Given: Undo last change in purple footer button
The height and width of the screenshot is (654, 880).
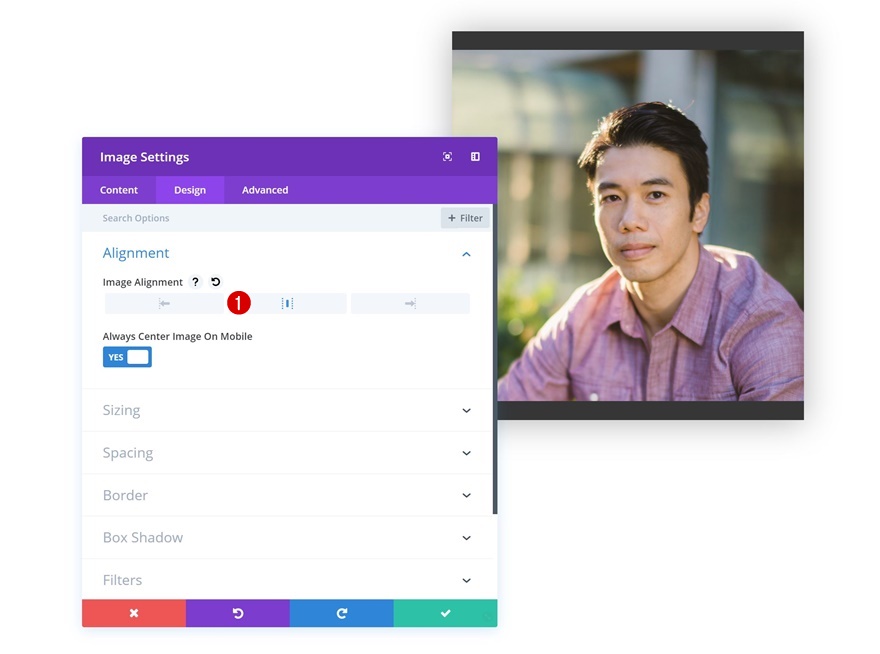Looking at the screenshot, I should point(238,613).
